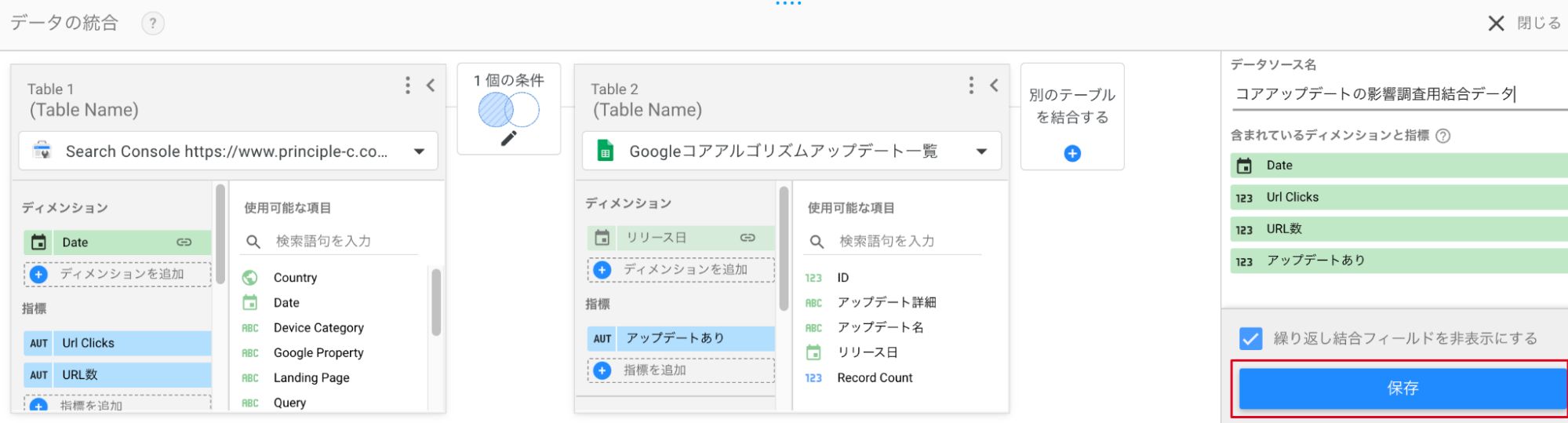Open Table 2 three-dot options menu
Screen dimensions: 1568x423
tap(971, 86)
